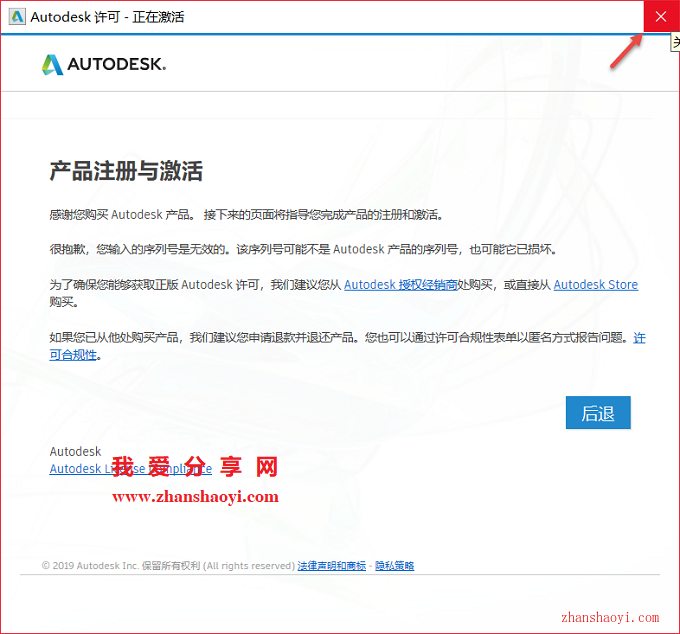Open the Autodesk Store link

595,285
